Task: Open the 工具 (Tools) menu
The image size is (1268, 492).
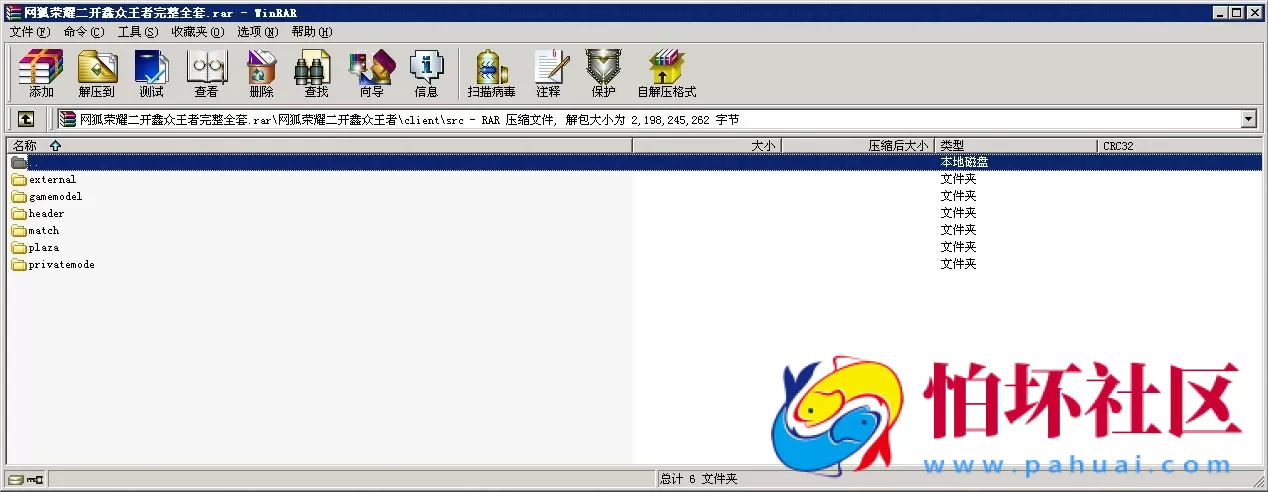Action: click(138, 31)
